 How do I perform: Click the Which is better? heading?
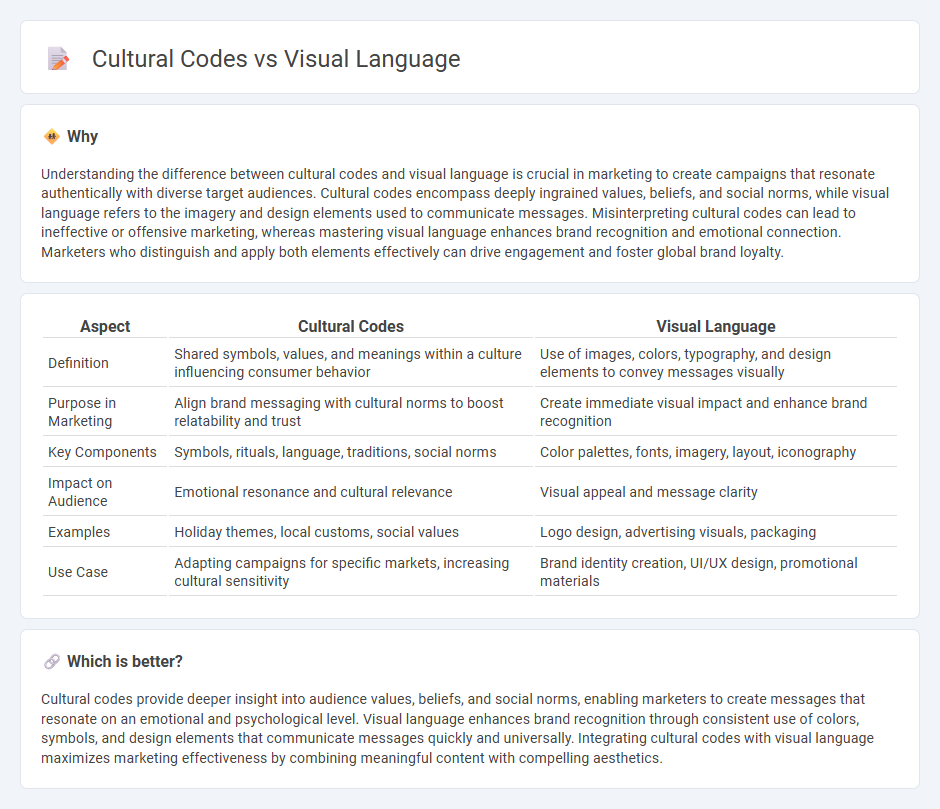[x=125, y=661]
